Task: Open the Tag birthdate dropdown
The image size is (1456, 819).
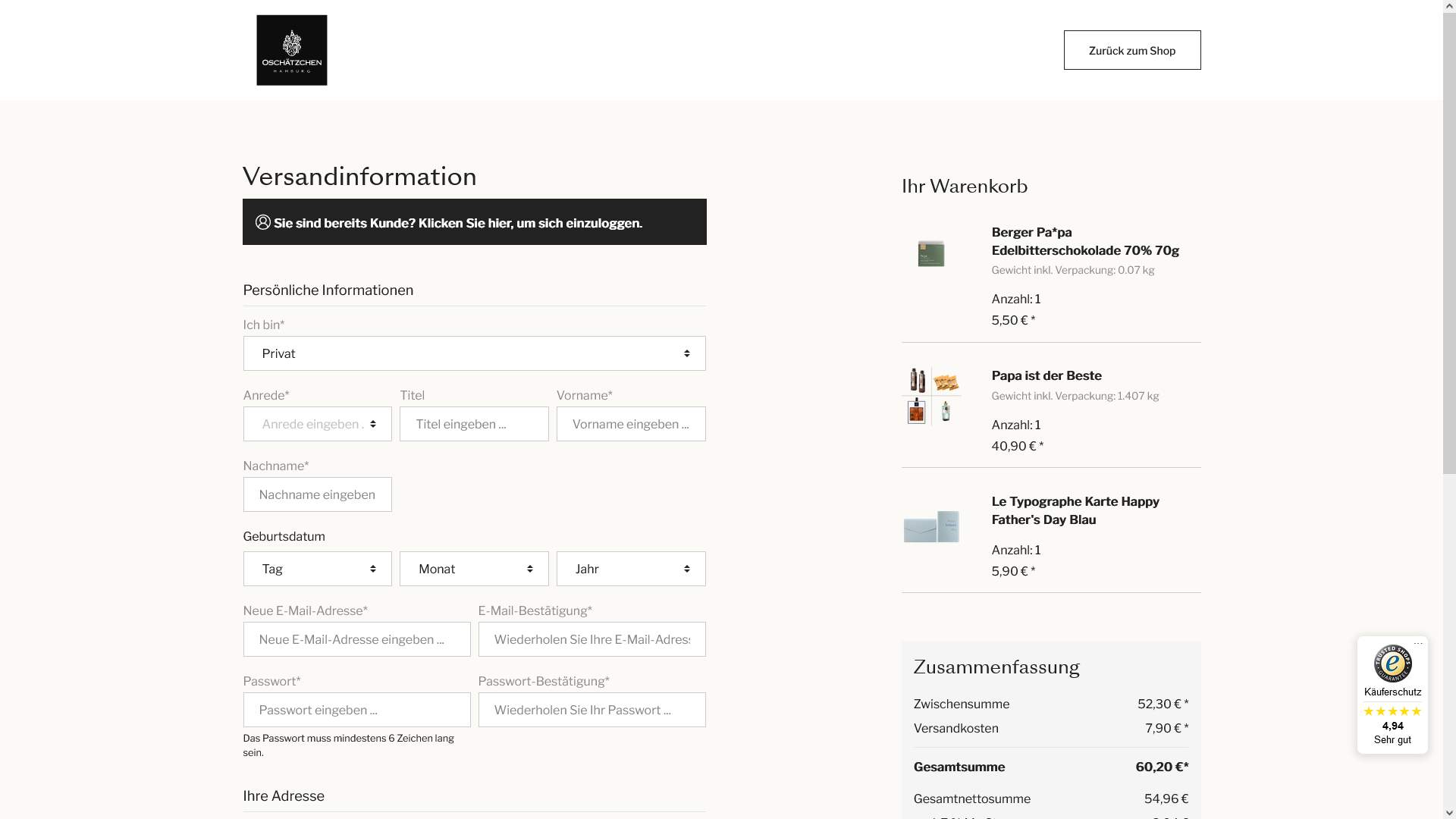Action: pos(318,569)
